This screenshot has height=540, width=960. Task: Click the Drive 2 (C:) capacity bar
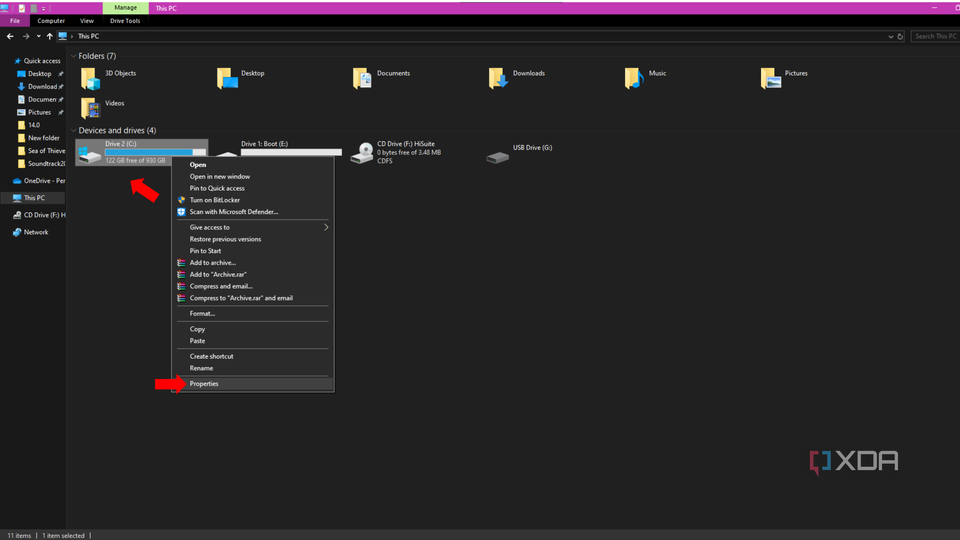[x=155, y=152]
